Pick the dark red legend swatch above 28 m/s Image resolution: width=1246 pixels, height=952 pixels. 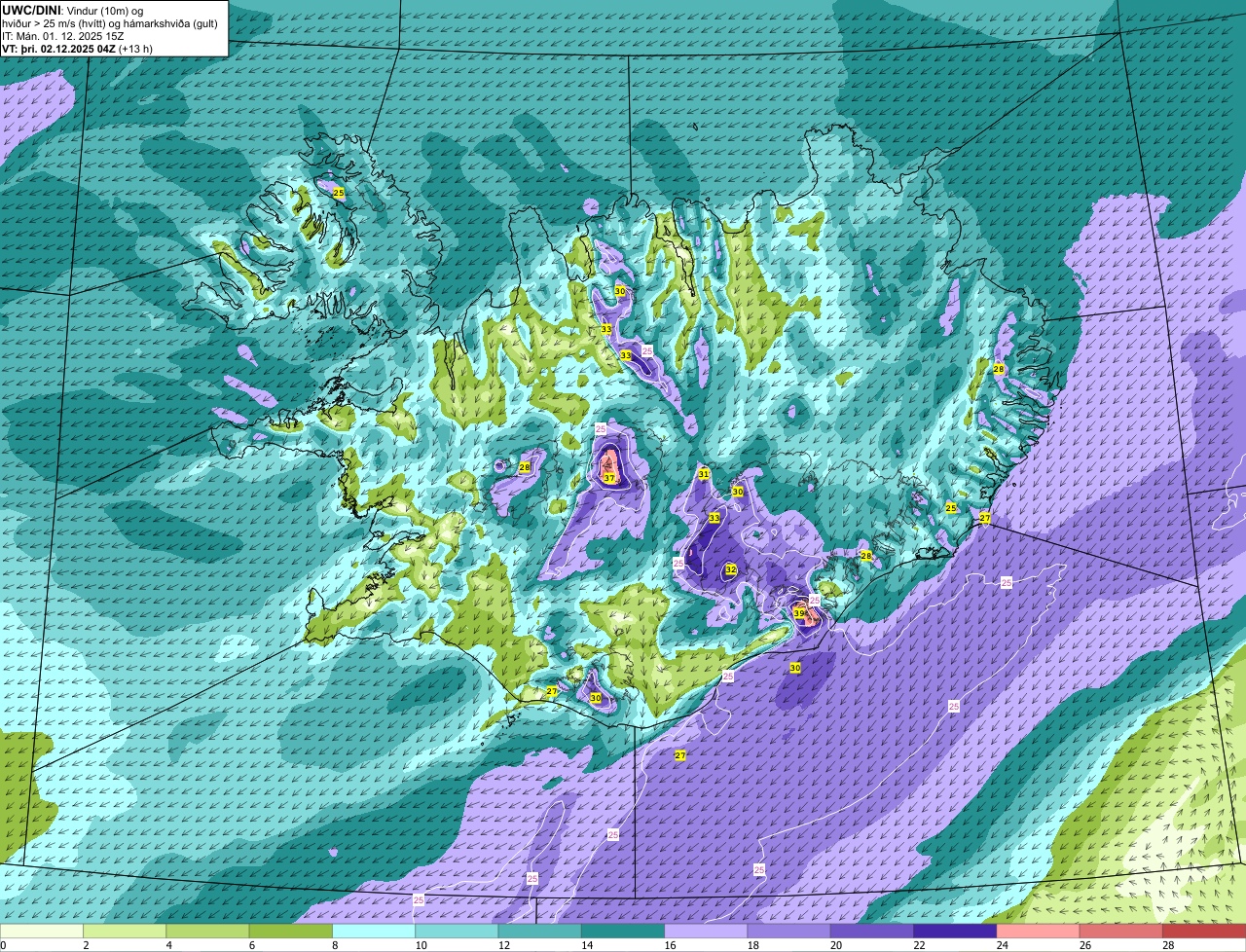tap(1204, 932)
